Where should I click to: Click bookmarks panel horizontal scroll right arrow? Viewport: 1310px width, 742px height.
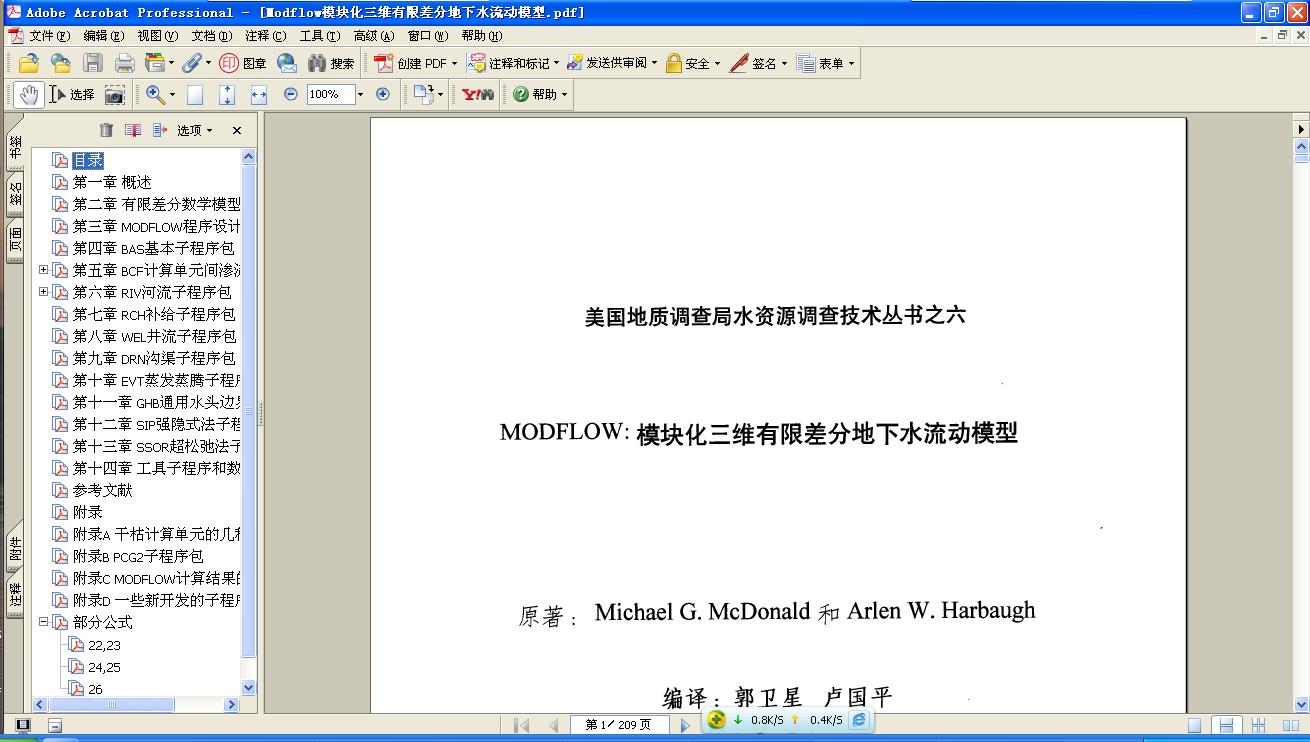click(232, 704)
